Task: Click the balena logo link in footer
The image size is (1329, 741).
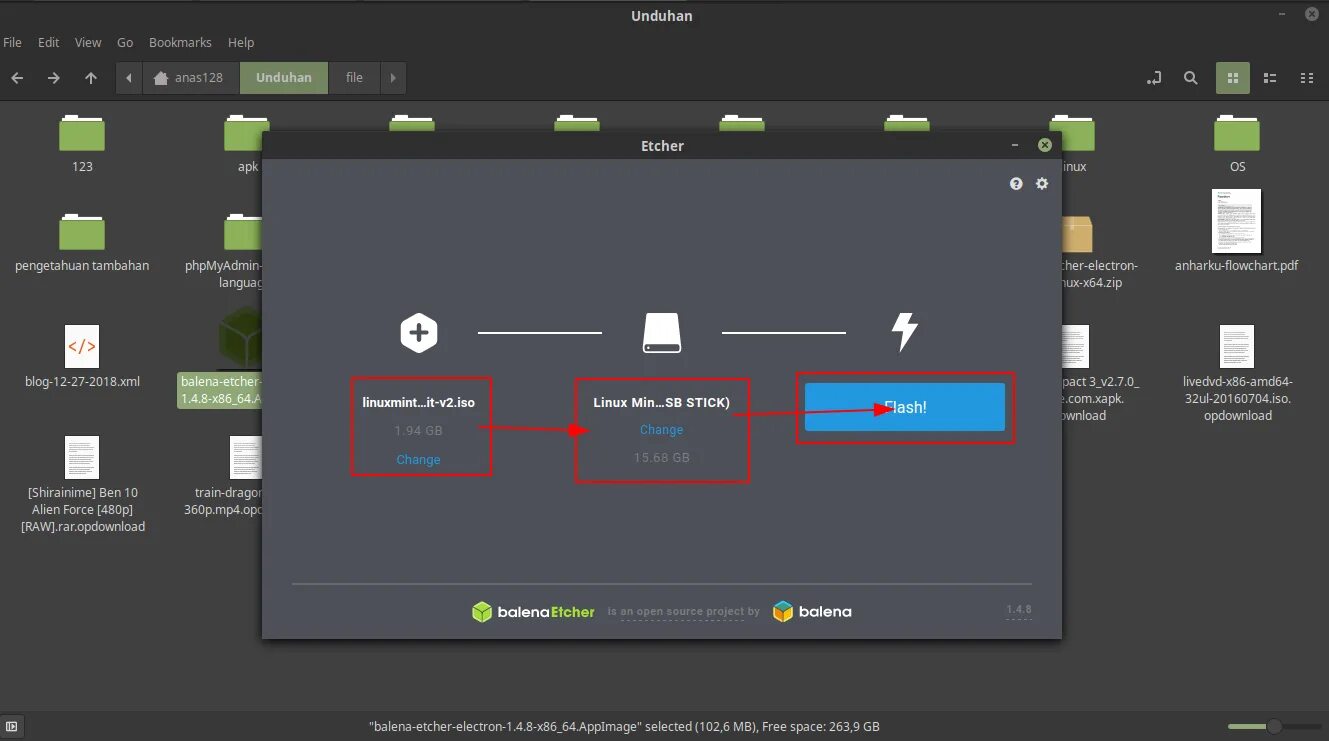Action: (x=812, y=612)
